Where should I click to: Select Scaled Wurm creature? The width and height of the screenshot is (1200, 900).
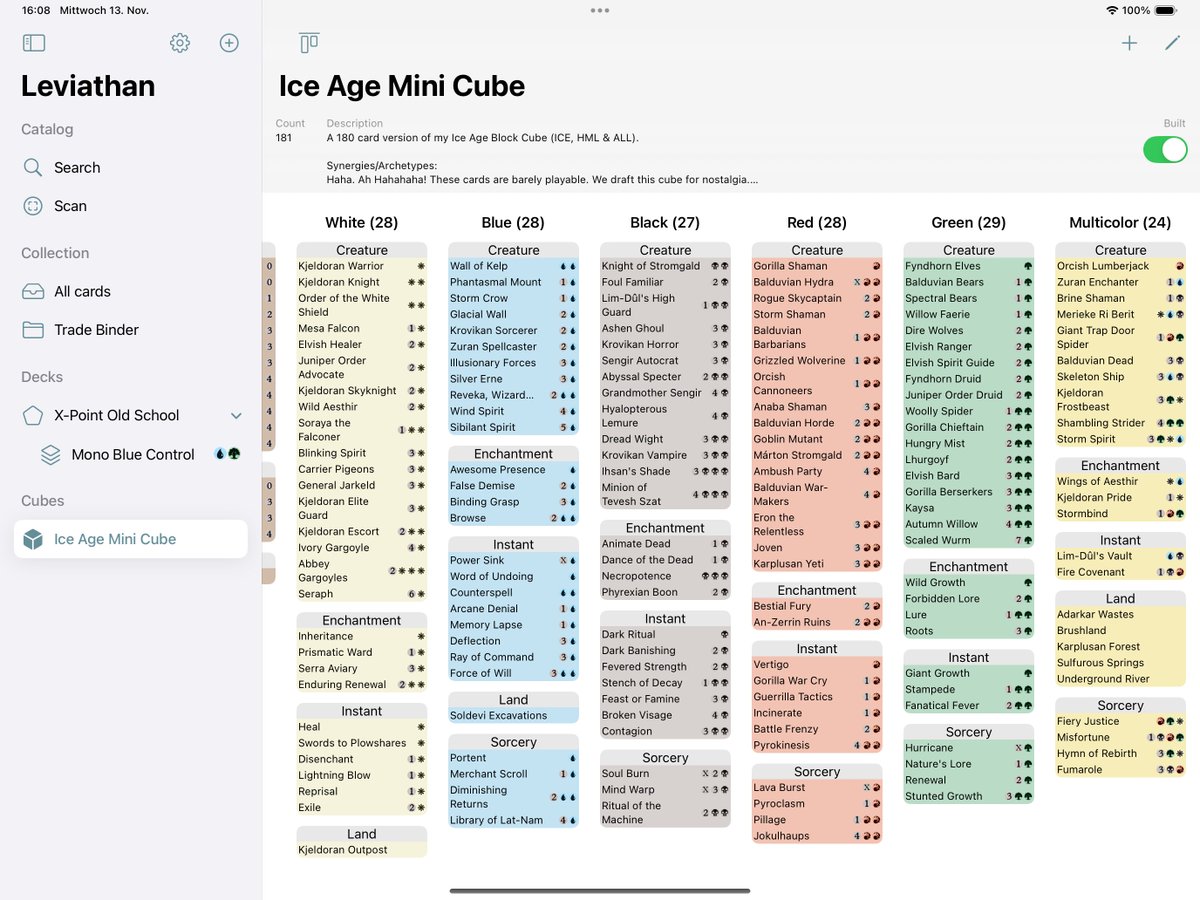pyautogui.click(x=968, y=540)
